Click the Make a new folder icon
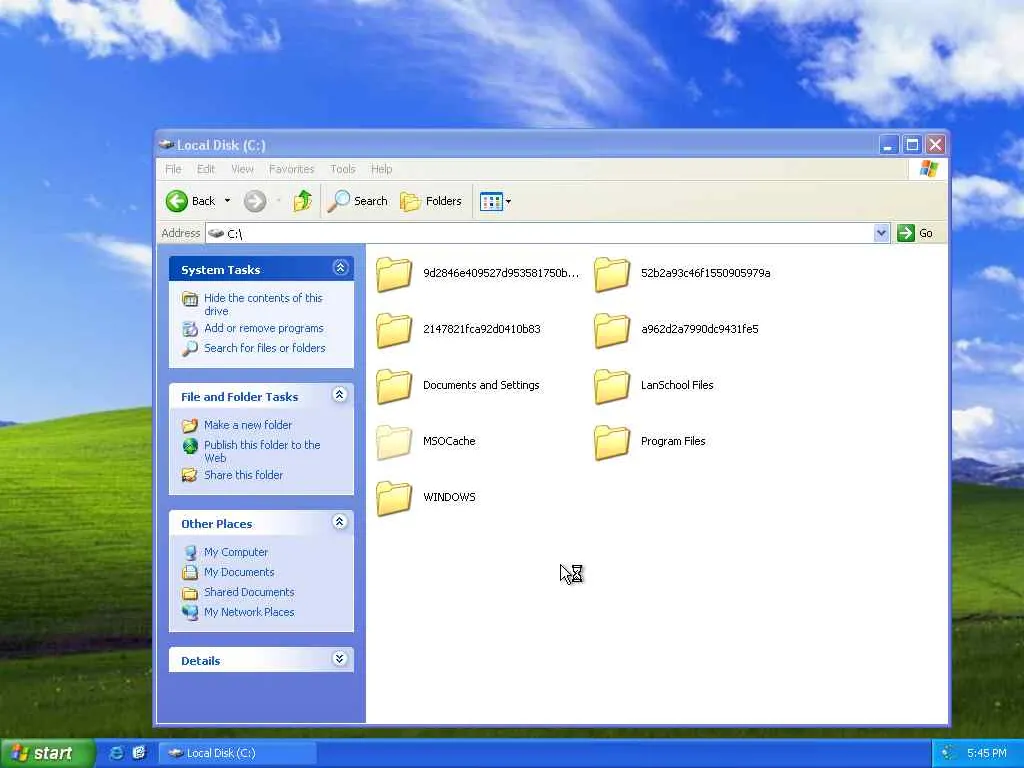The height and width of the screenshot is (768, 1024). 190,426
